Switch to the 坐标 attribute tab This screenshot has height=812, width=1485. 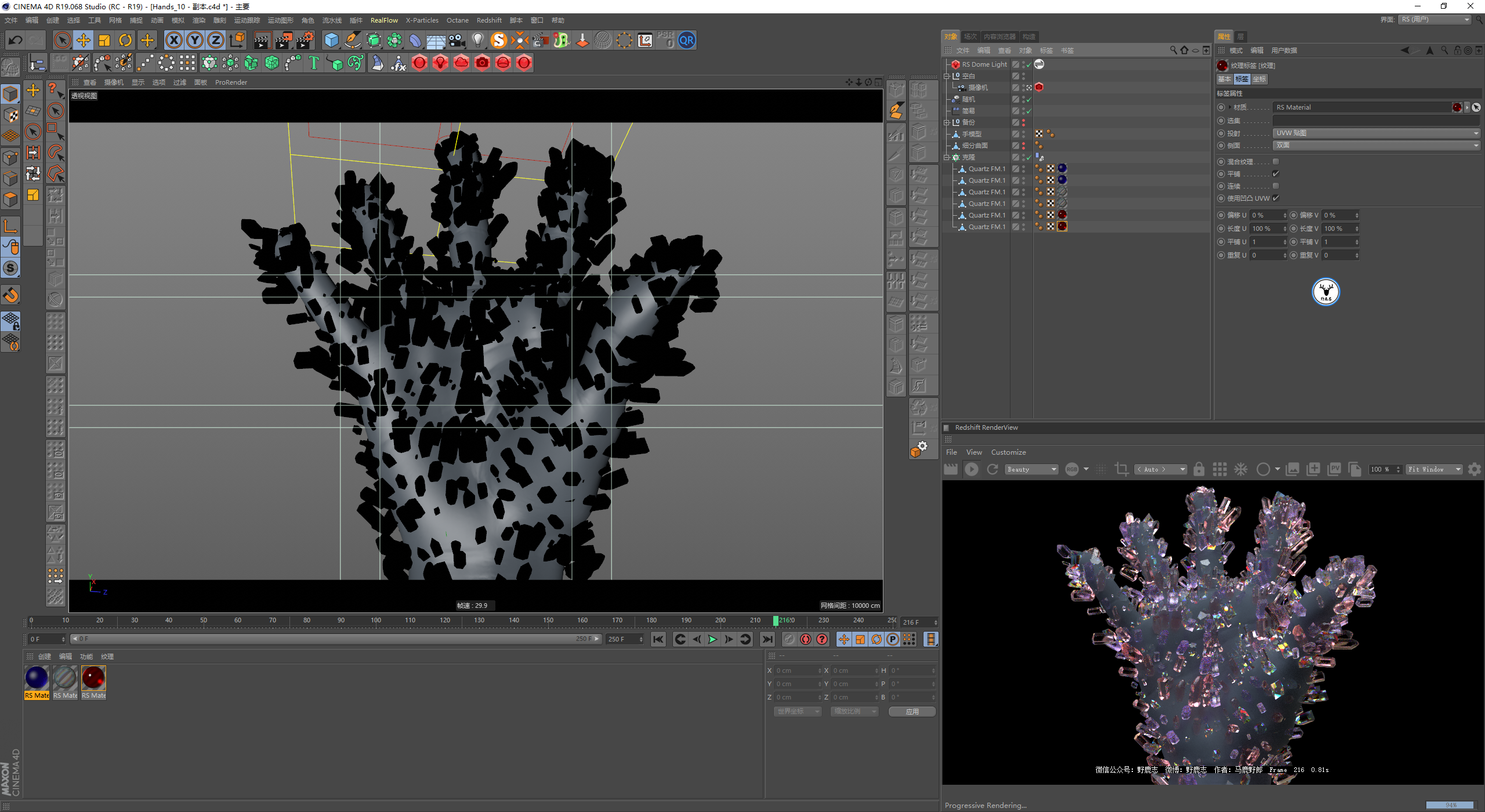1259,79
